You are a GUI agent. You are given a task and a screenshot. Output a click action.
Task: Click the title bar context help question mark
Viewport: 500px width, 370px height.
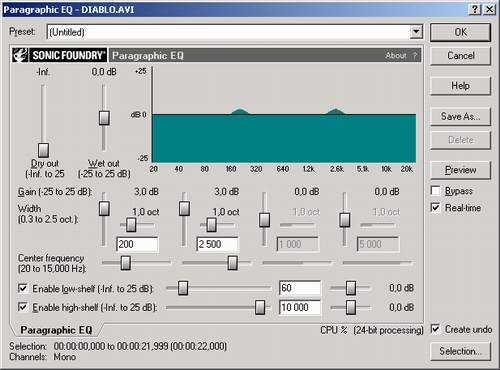475,9
